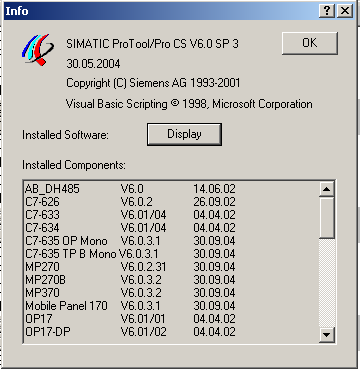Select the MP270B component row

tap(171, 280)
